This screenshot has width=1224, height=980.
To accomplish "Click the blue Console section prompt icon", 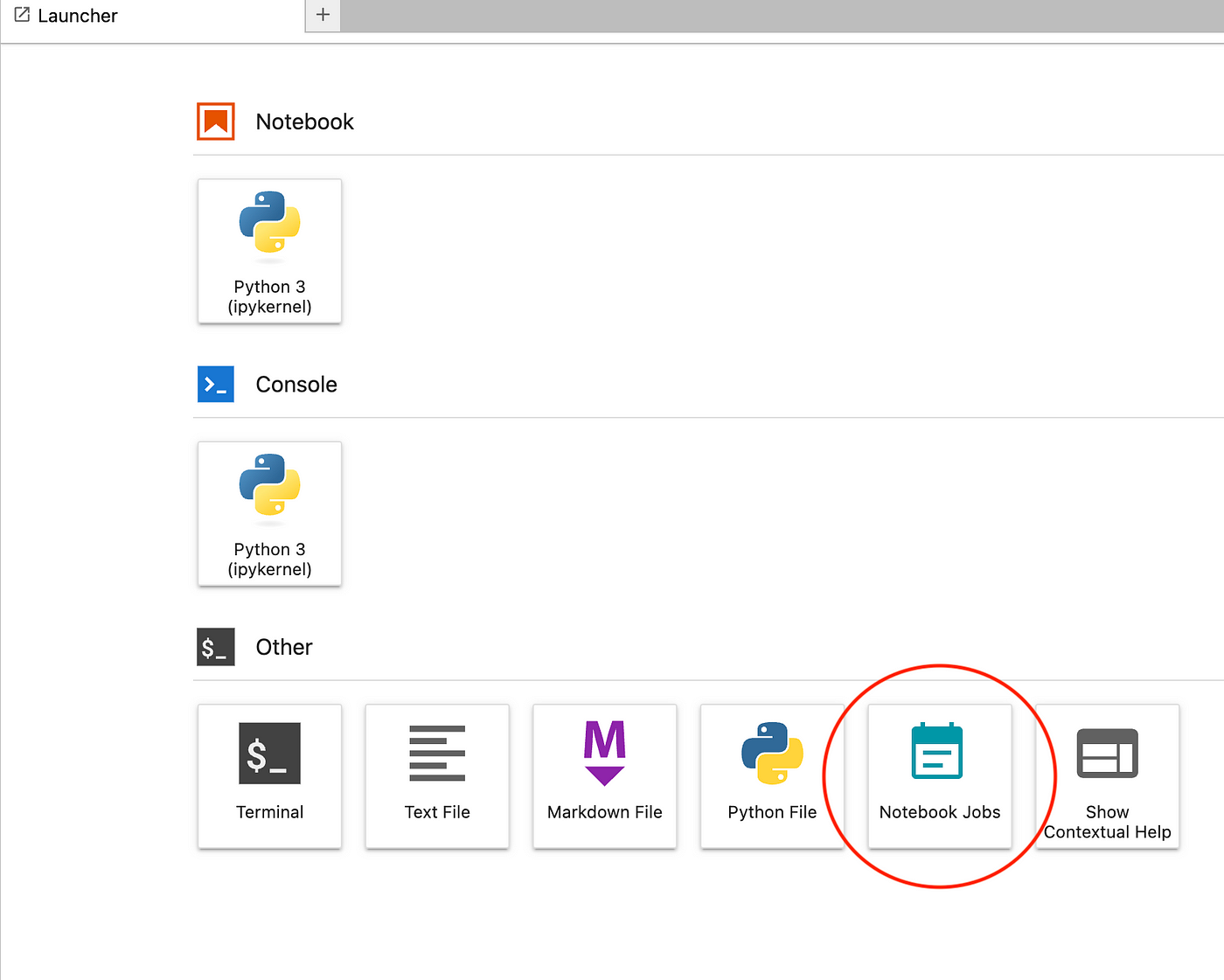I will (216, 384).
